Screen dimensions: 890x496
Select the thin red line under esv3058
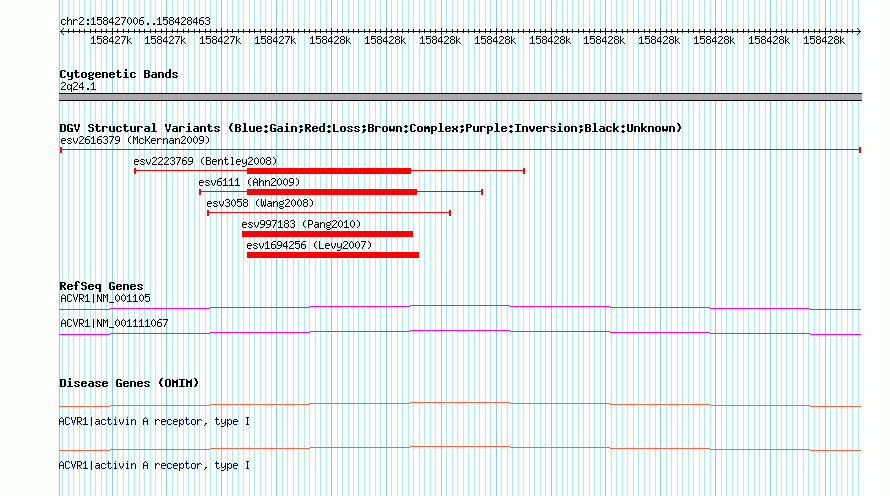point(329,213)
